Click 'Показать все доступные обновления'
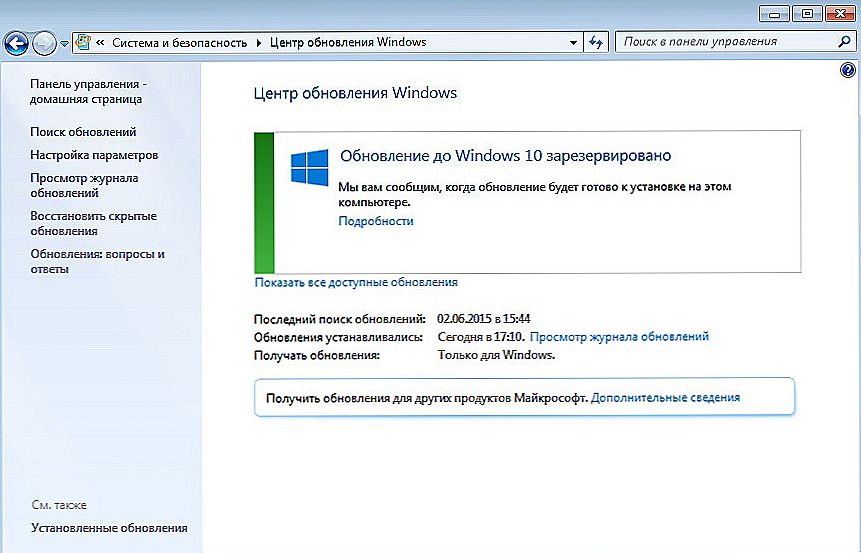The image size is (861, 553). click(356, 282)
